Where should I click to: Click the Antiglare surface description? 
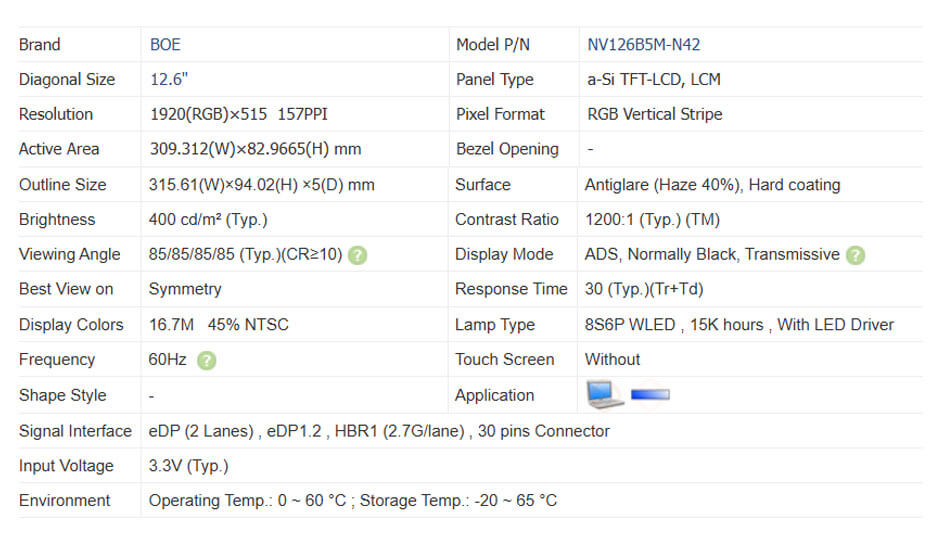(x=712, y=185)
